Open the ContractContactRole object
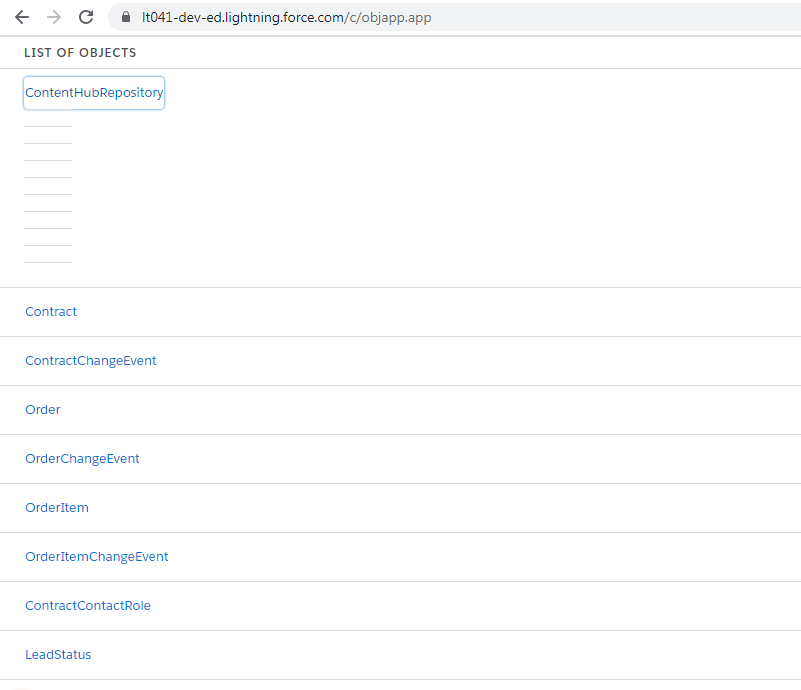The height and width of the screenshot is (690, 801). (x=88, y=605)
